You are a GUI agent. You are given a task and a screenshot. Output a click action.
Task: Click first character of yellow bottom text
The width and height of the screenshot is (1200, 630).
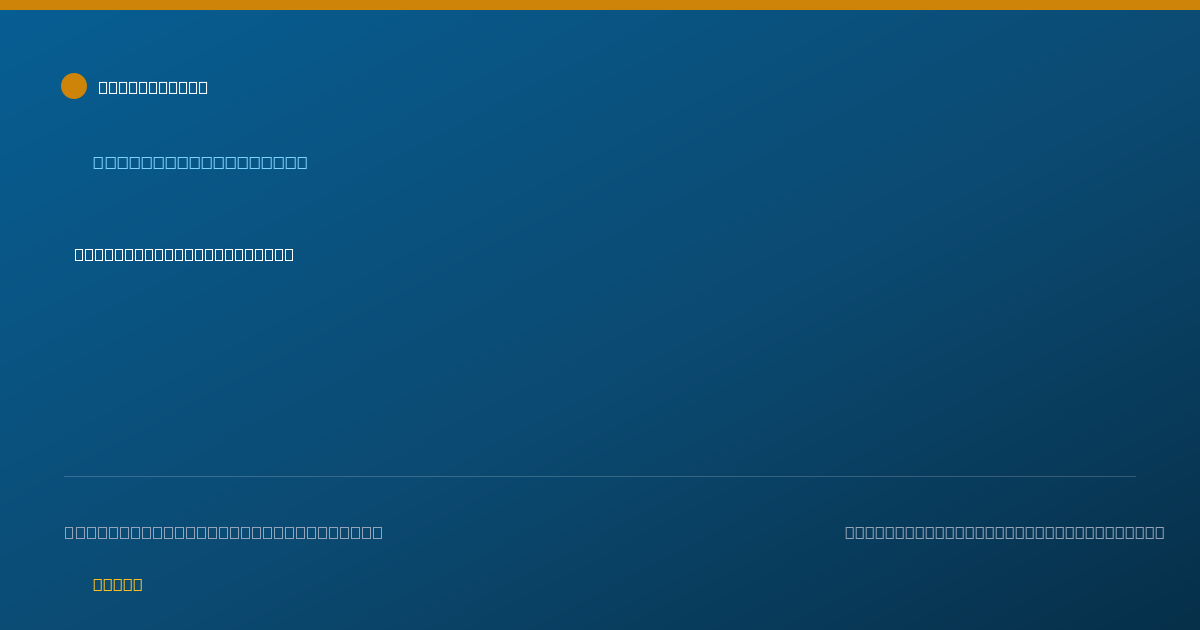tap(98, 584)
